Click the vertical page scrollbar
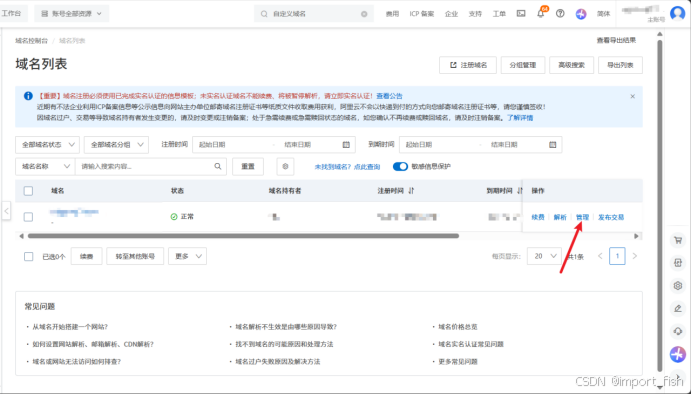Screen dimensions: 691x395 pyautogui.click(x=659, y=205)
